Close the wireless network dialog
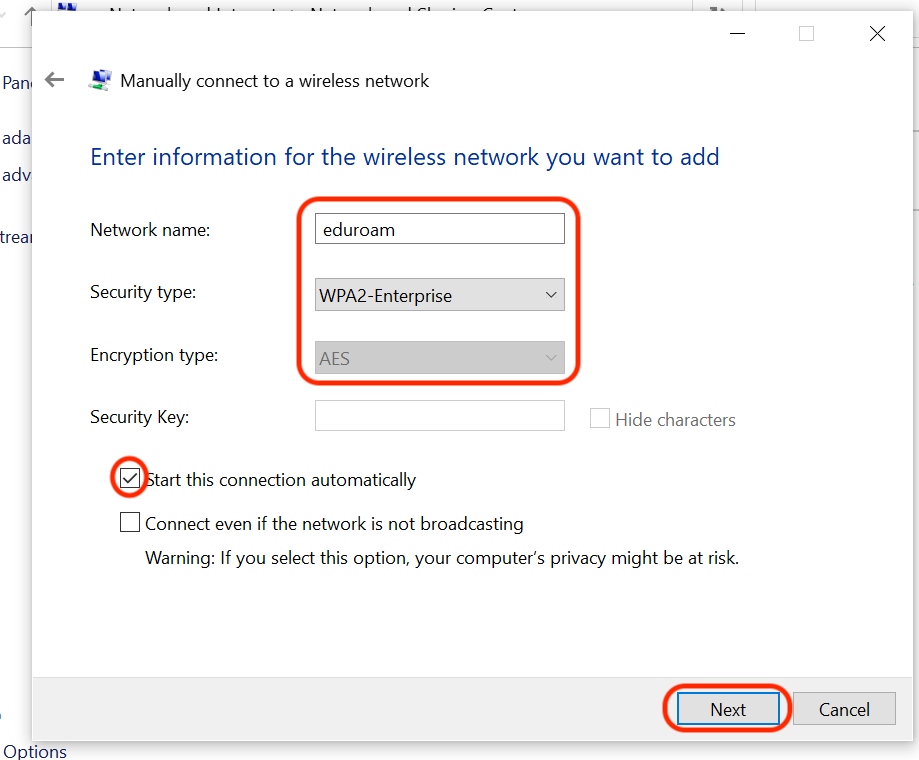 [877, 34]
